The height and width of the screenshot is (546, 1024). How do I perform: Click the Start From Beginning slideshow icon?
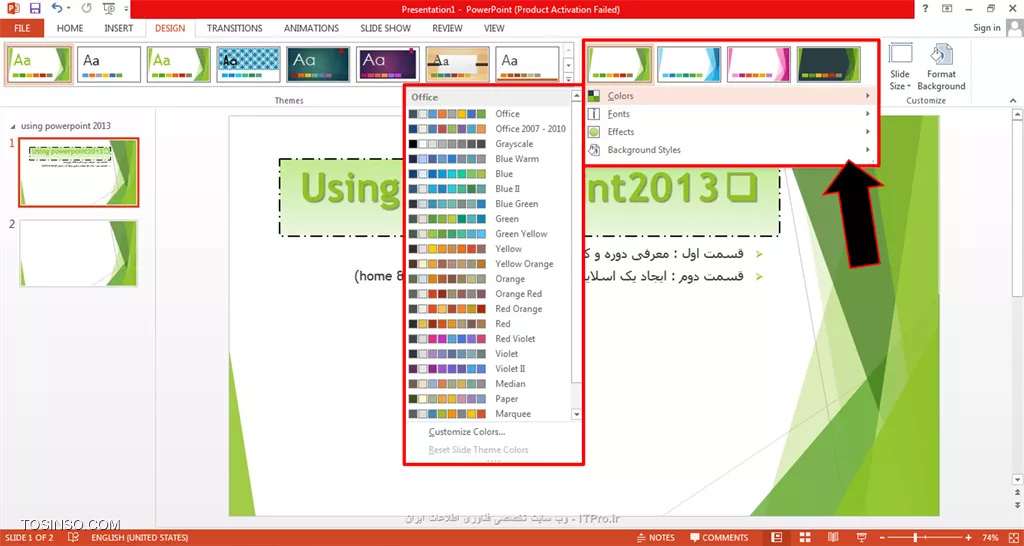(x=108, y=8)
